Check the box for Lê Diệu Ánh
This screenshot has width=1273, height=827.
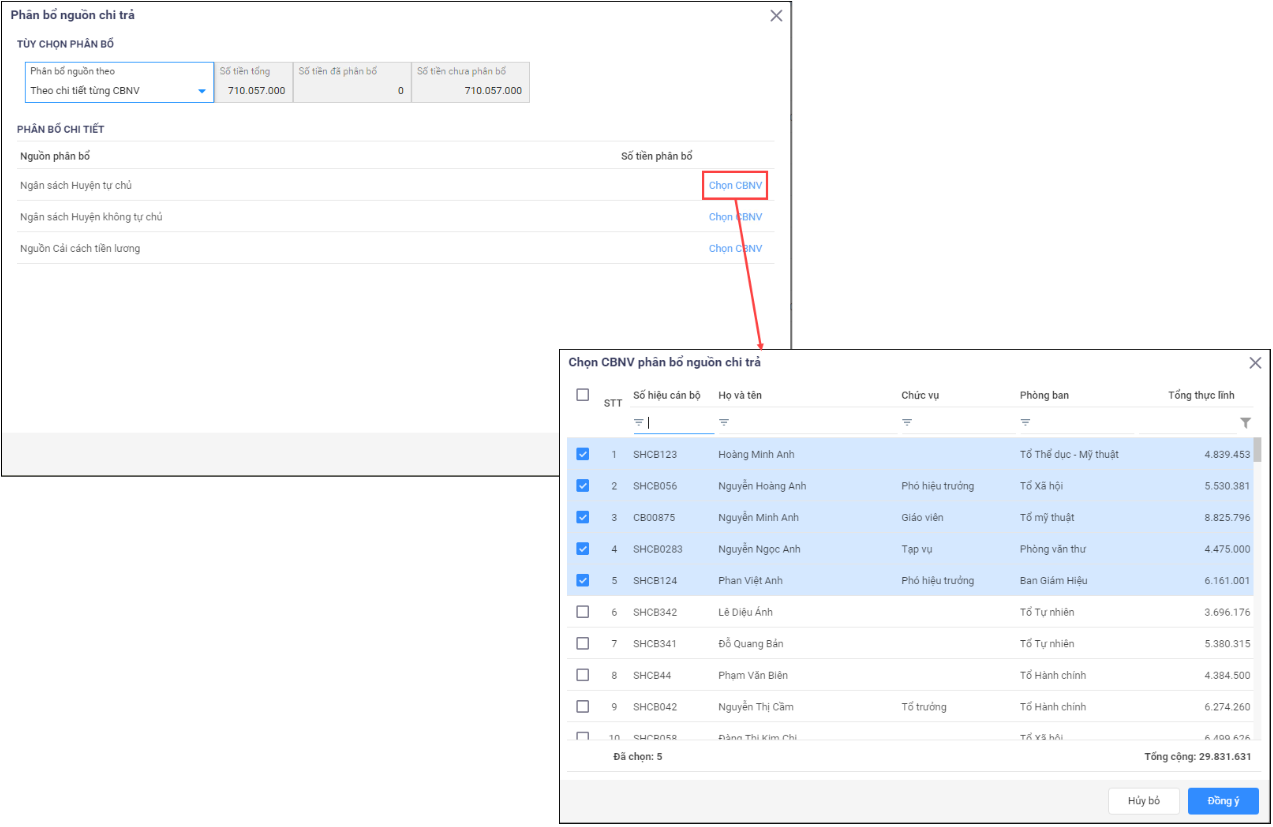tap(583, 612)
